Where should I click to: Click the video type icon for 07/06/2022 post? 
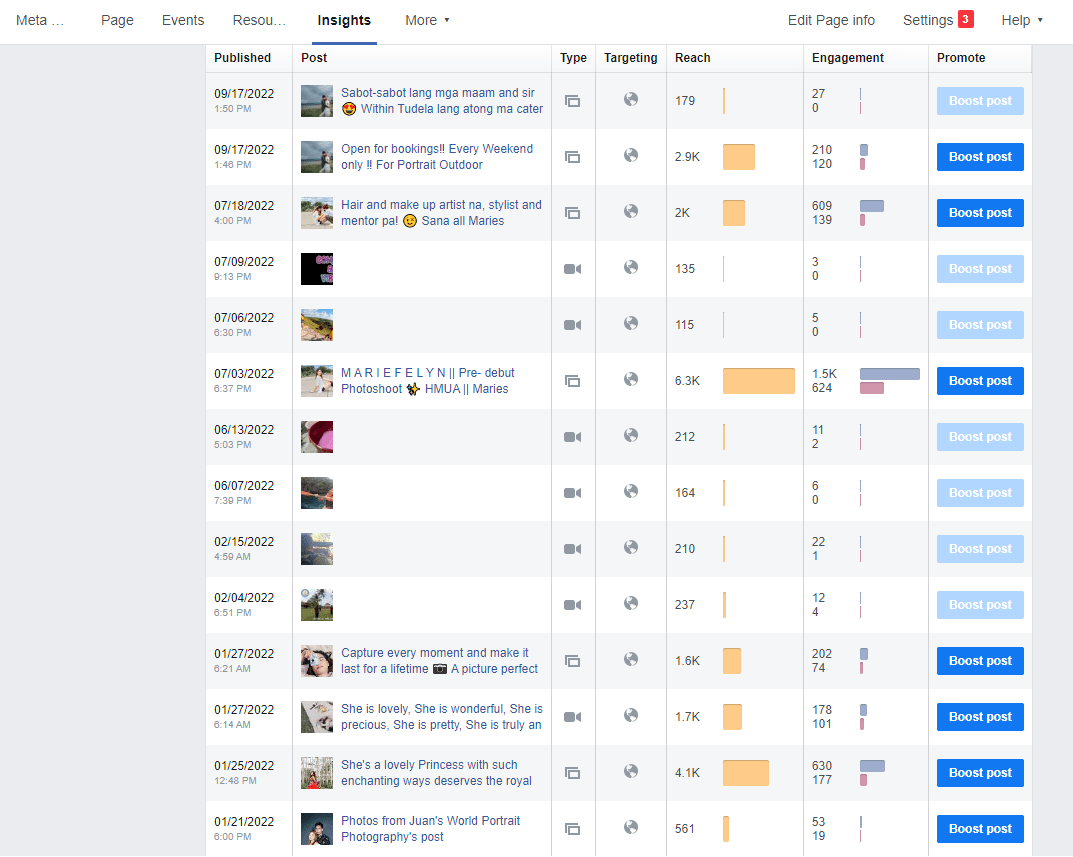pyautogui.click(x=573, y=325)
